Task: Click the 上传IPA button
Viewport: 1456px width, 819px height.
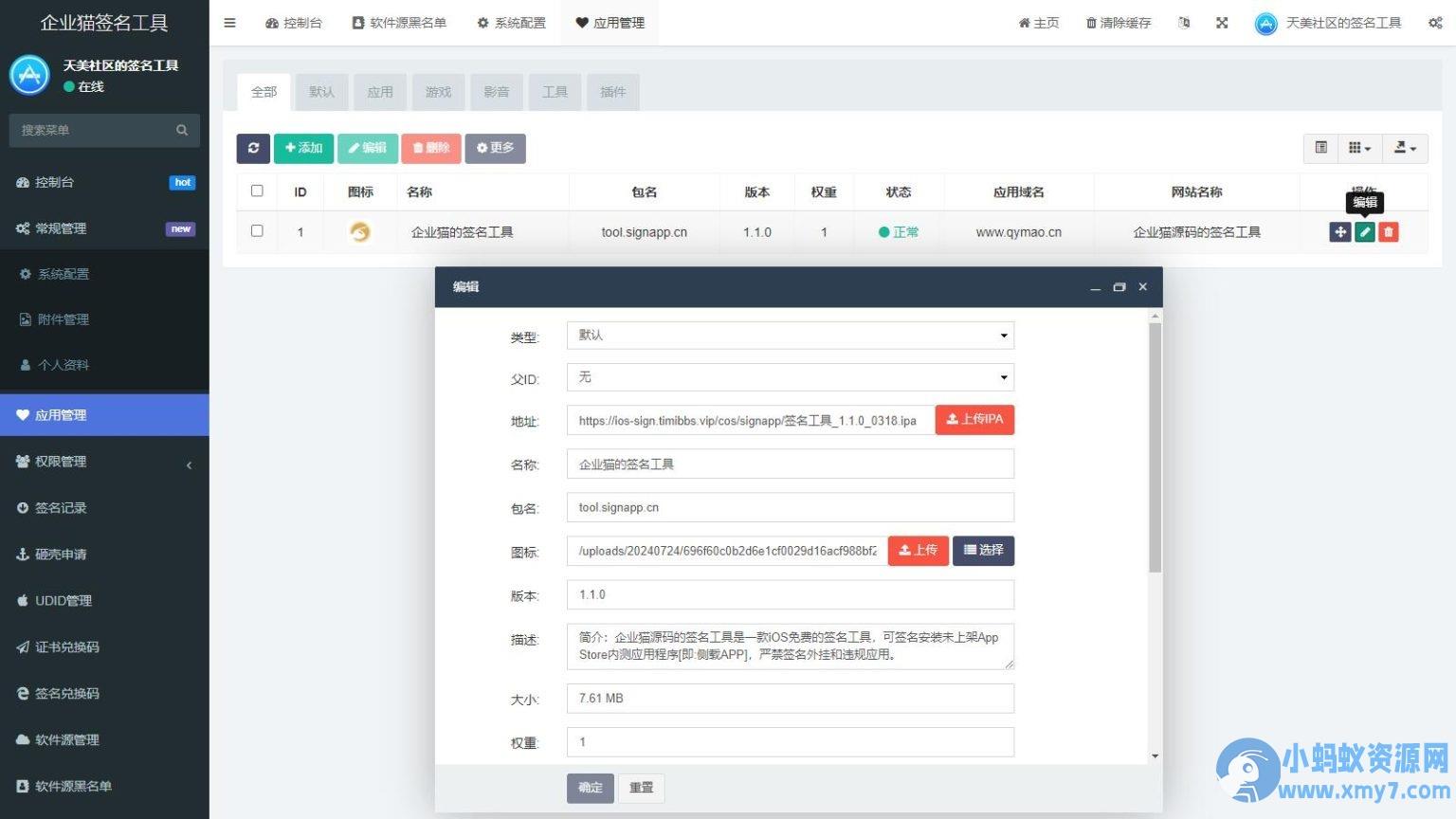Action: tap(974, 419)
